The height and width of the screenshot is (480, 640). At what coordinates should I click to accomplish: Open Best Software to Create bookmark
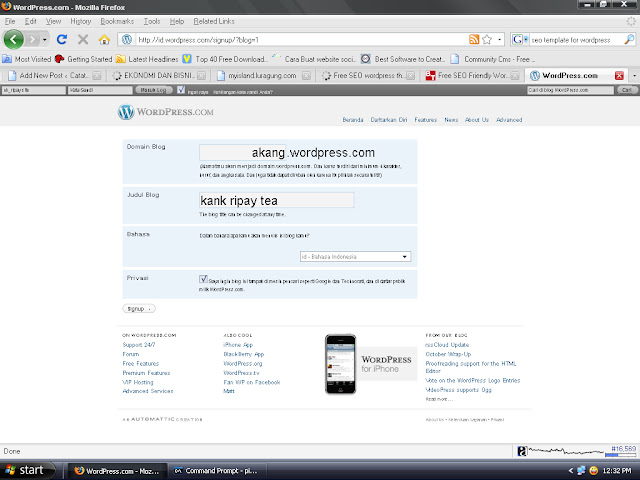click(x=403, y=59)
